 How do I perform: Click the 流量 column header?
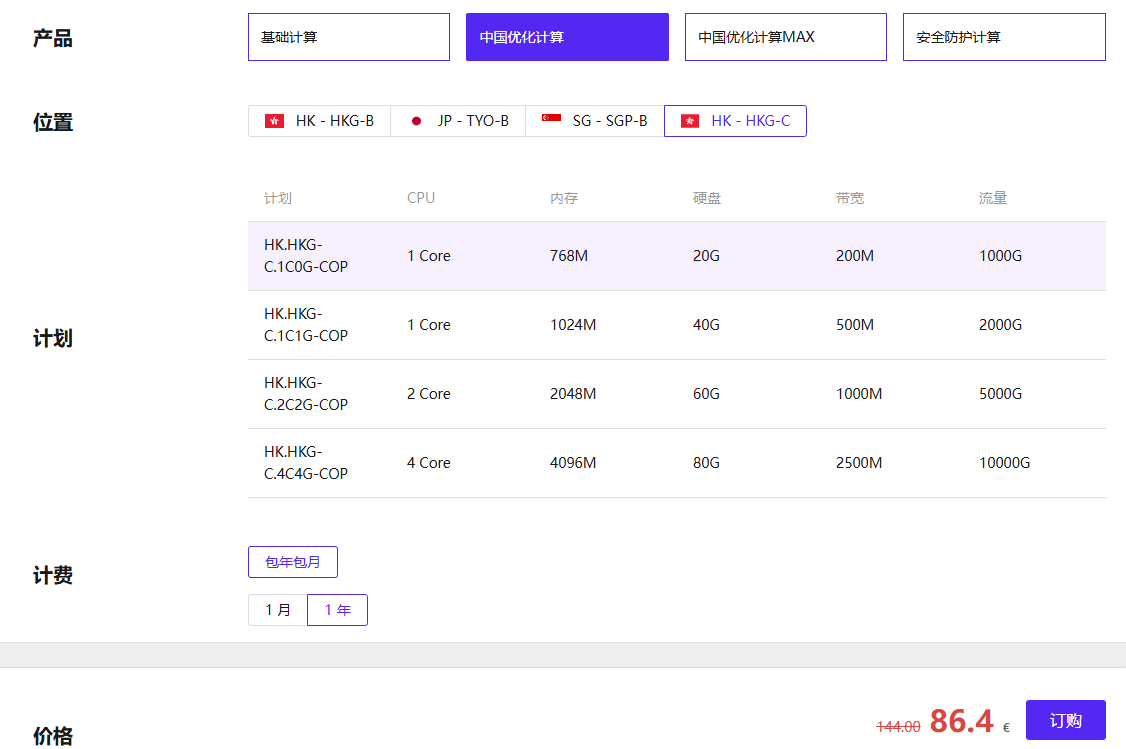(x=992, y=198)
